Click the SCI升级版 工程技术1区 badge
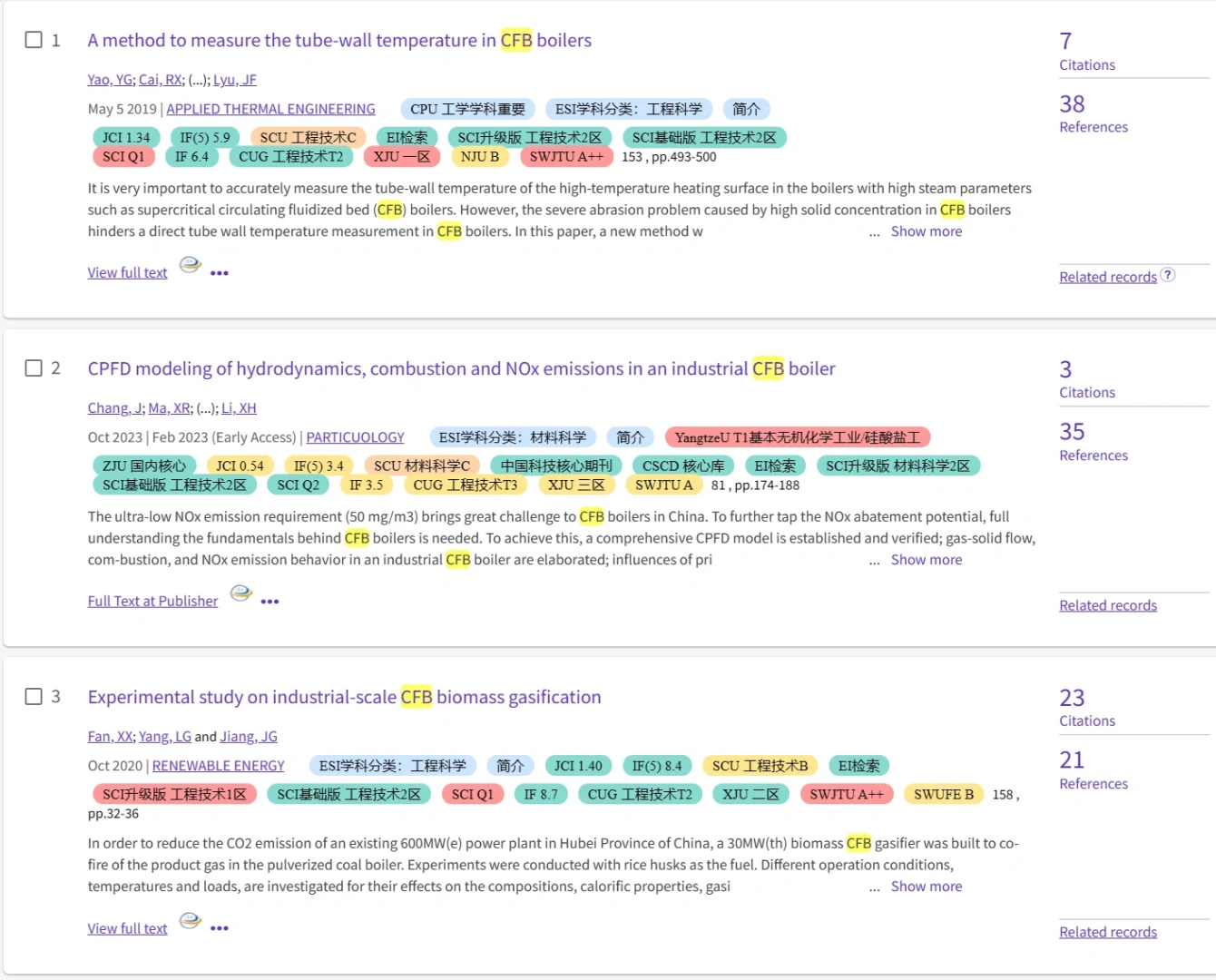The width and height of the screenshot is (1216, 980). point(174,795)
